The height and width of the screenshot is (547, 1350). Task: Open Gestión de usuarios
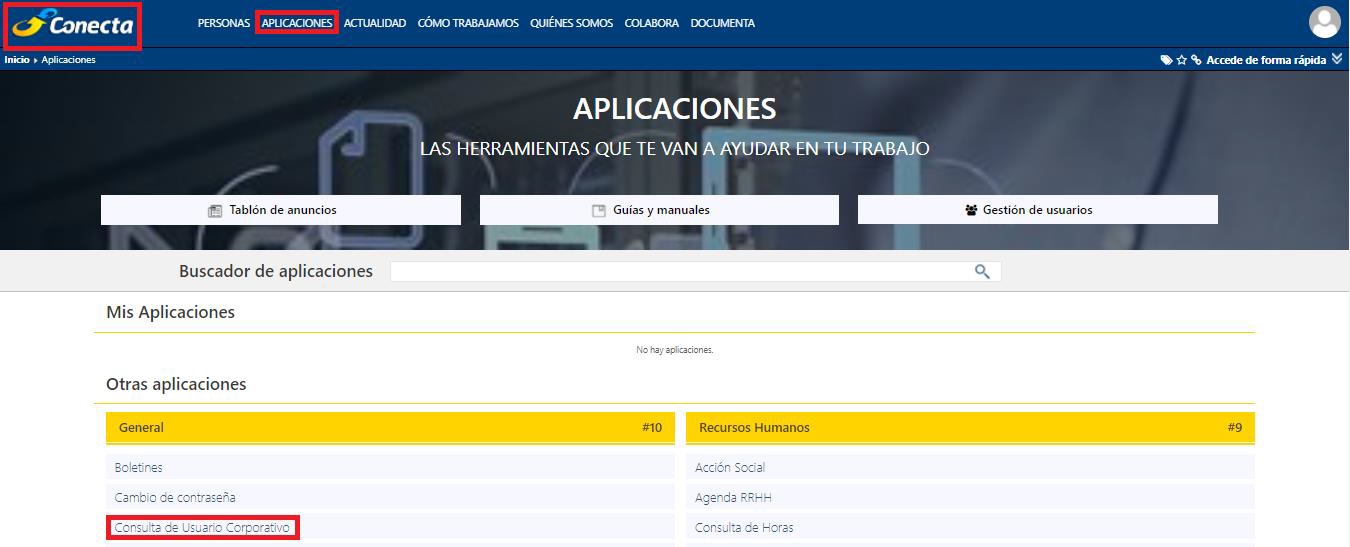tap(1037, 210)
